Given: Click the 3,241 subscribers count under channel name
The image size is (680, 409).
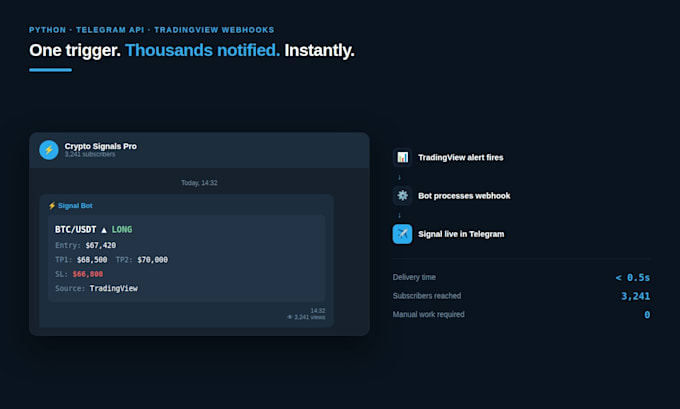Looking at the screenshot, I should click(90, 154).
